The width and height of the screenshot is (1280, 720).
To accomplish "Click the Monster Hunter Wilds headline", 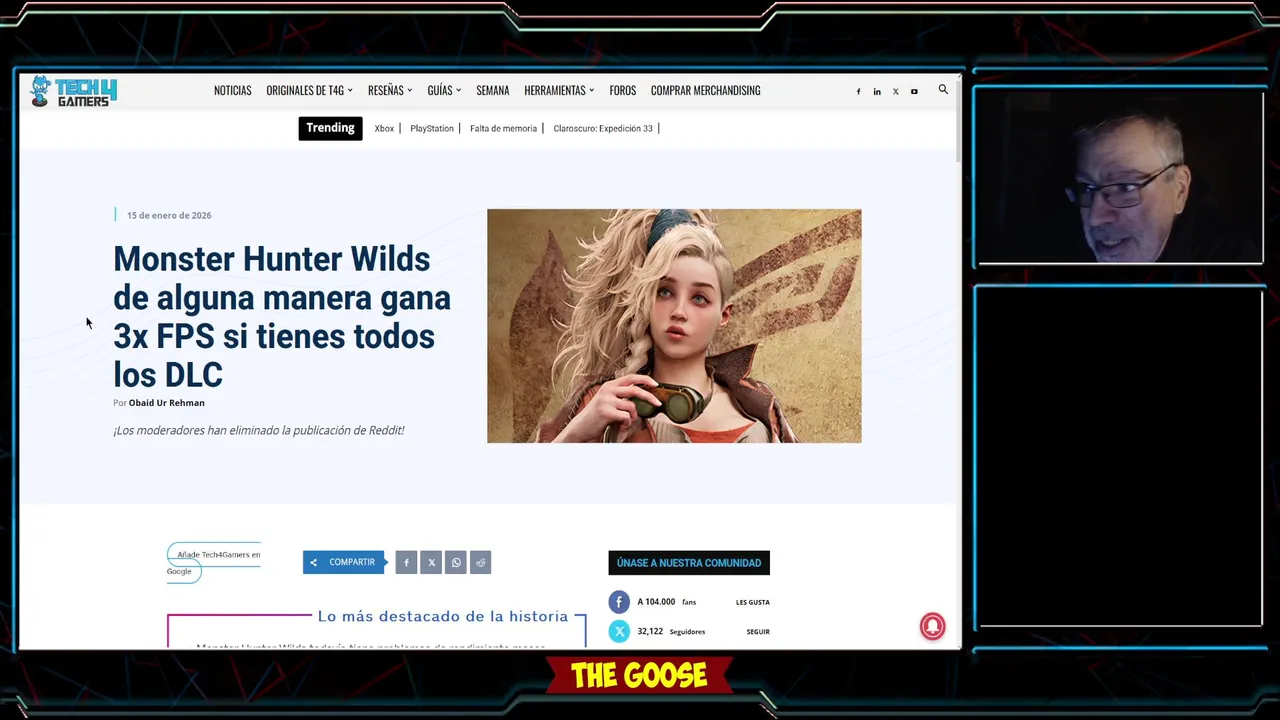I will coord(282,317).
